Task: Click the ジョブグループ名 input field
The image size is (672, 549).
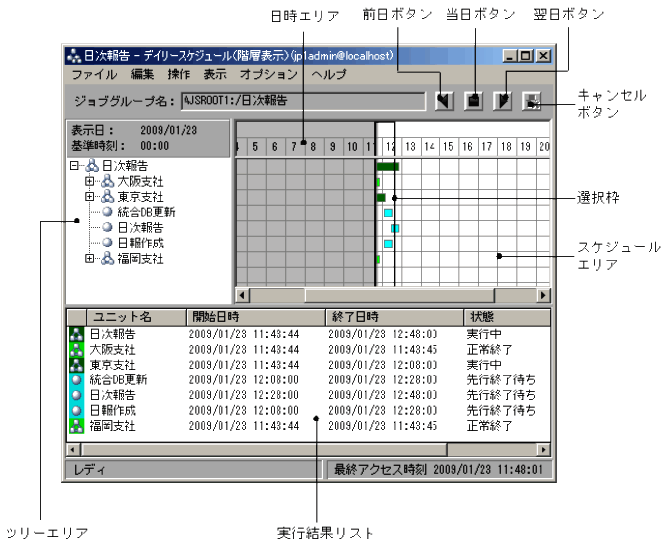Action: (303, 101)
